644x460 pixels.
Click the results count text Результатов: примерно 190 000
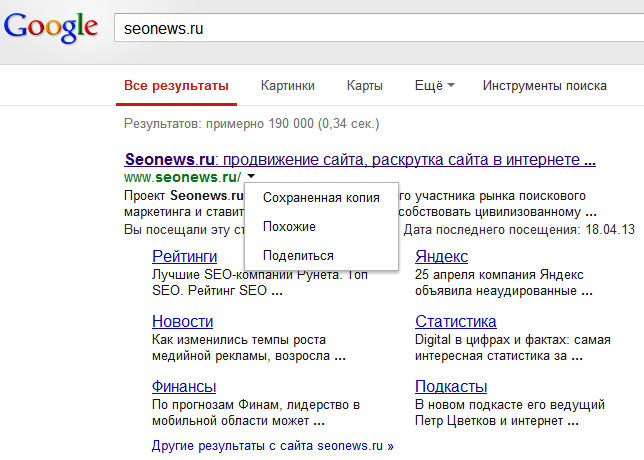(219, 124)
